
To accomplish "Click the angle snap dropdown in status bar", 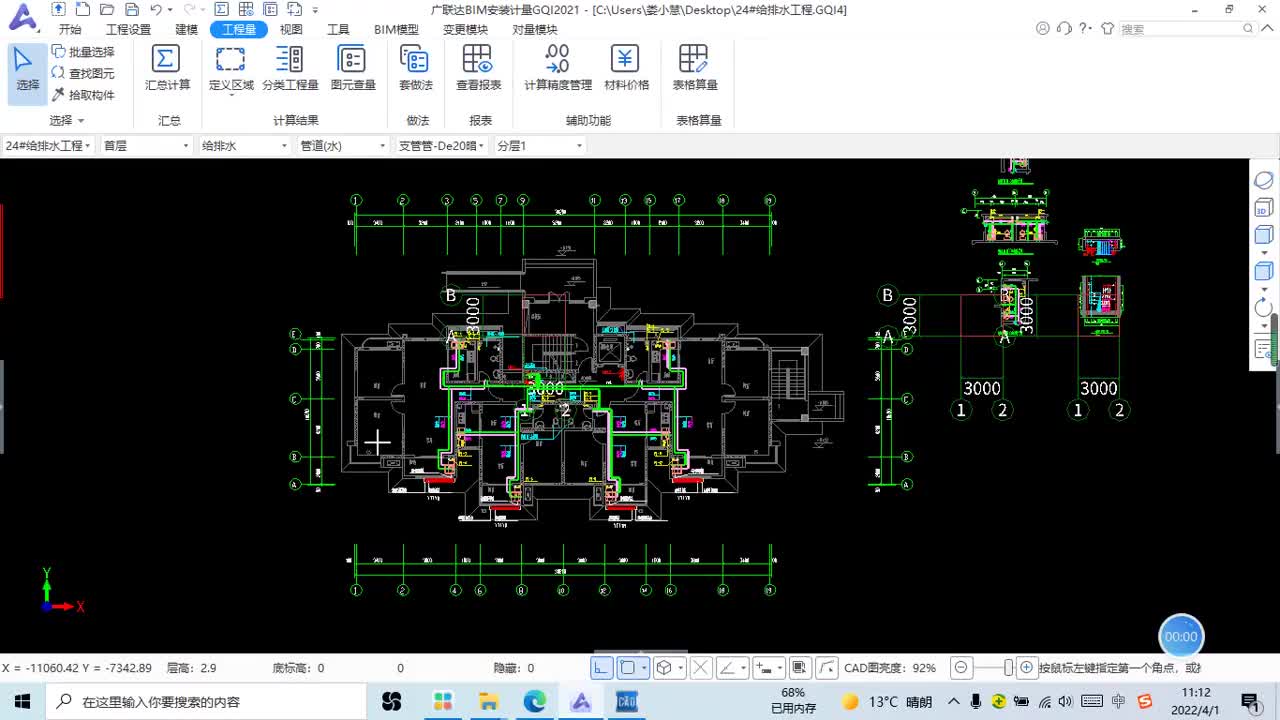I will tap(733, 668).
